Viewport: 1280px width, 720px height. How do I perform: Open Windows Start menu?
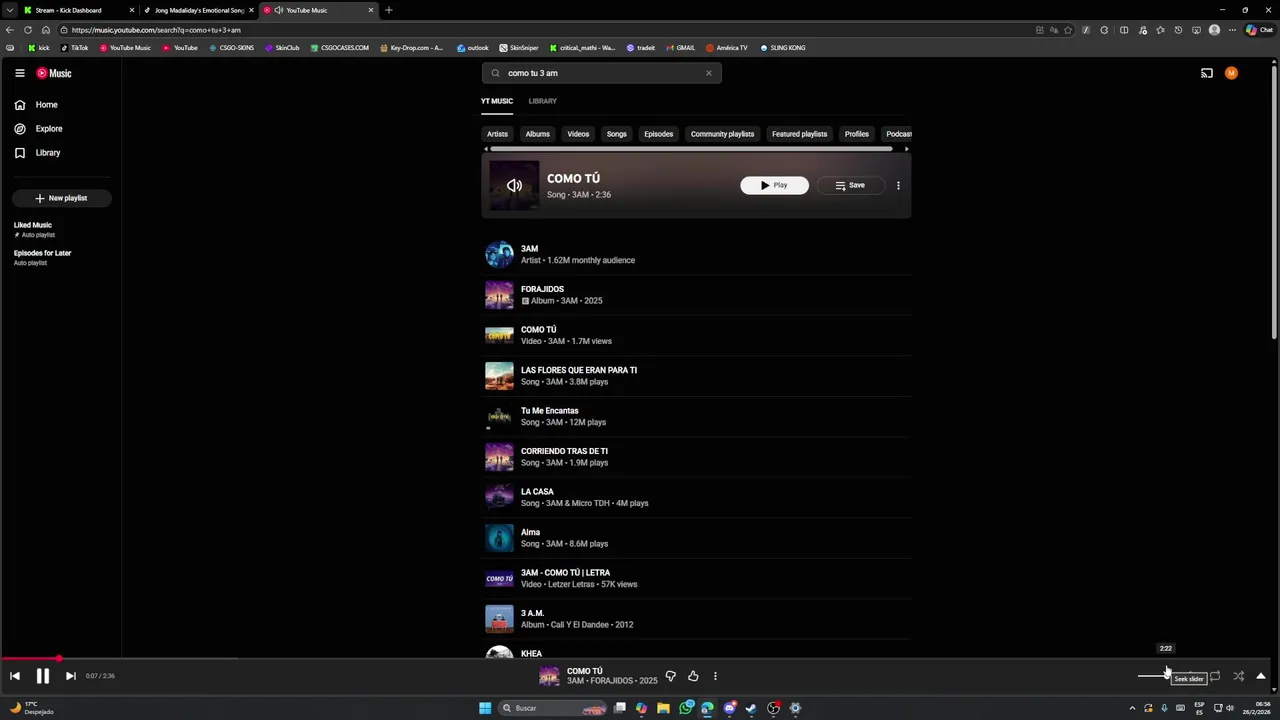pyautogui.click(x=485, y=708)
